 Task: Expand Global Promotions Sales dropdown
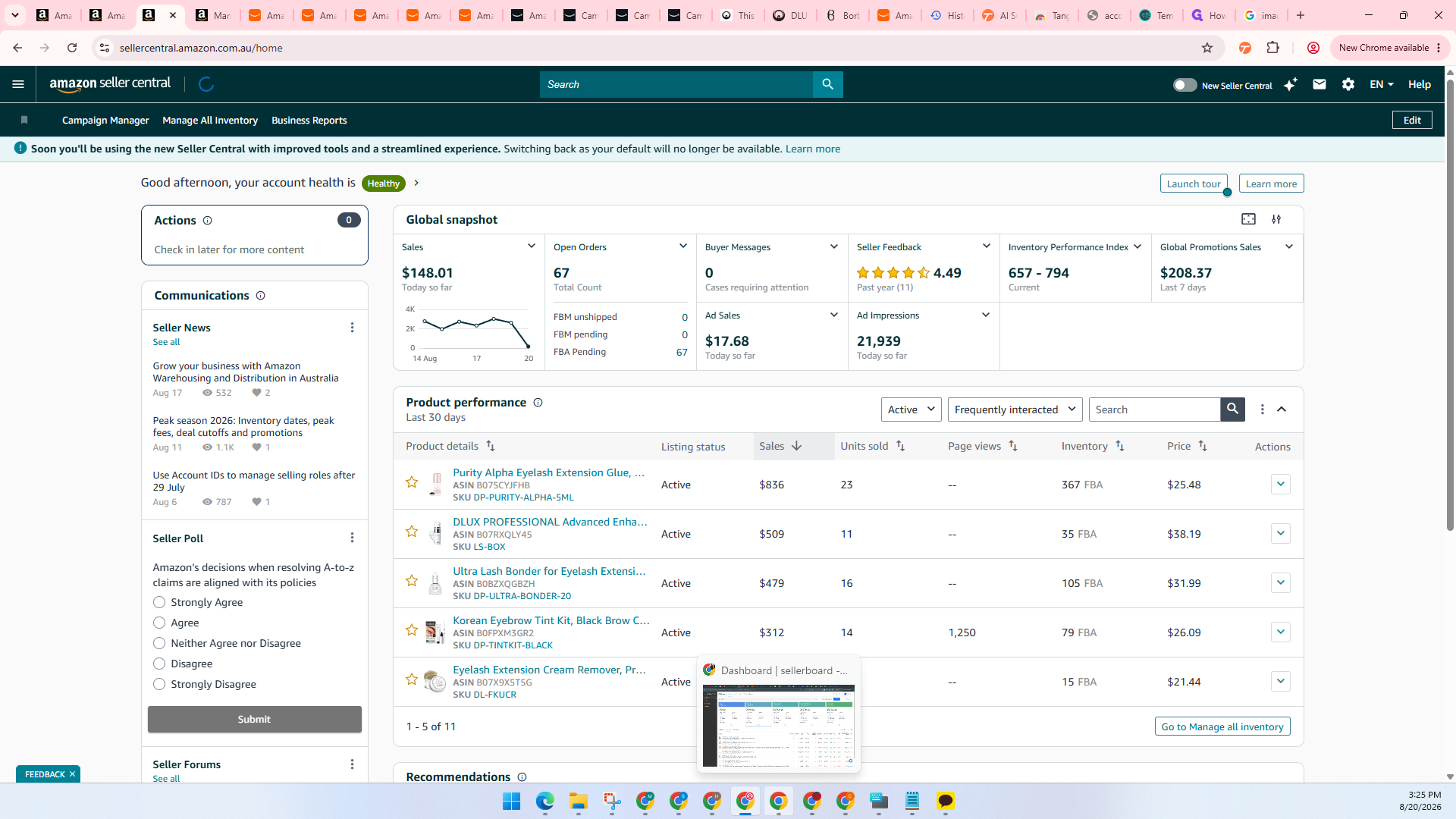point(1289,246)
